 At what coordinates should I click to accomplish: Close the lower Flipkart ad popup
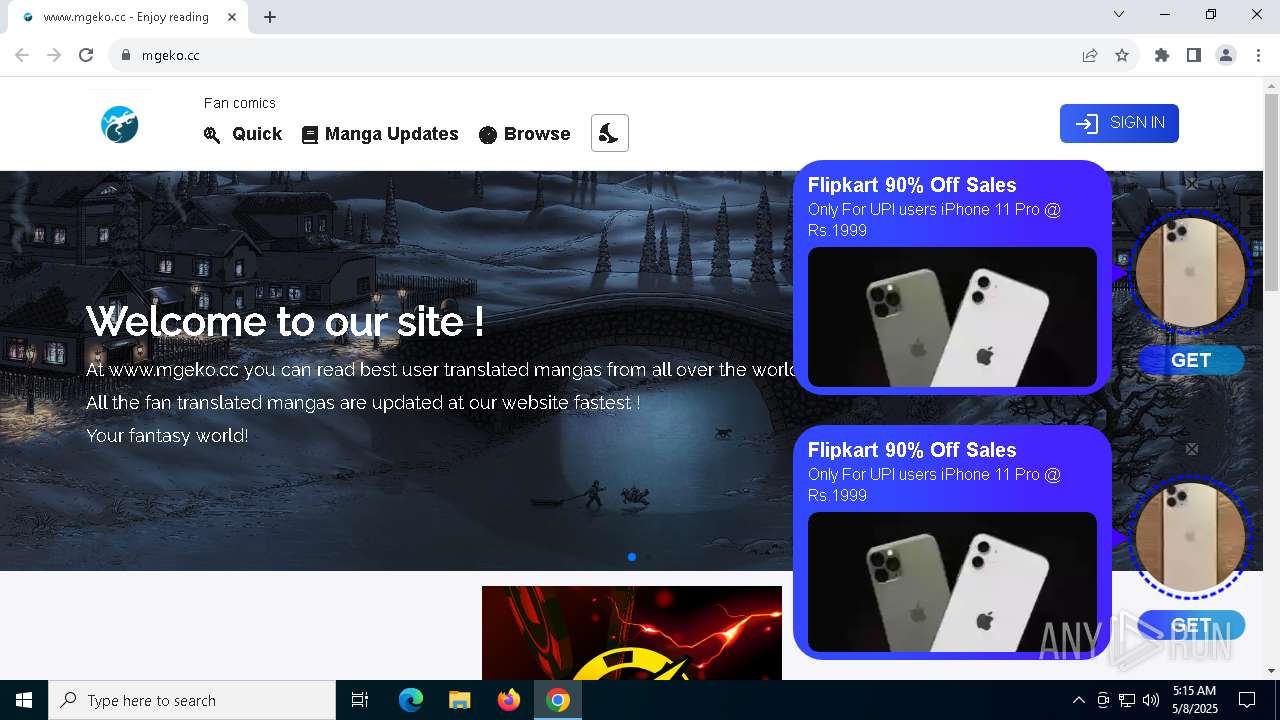(x=1192, y=449)
